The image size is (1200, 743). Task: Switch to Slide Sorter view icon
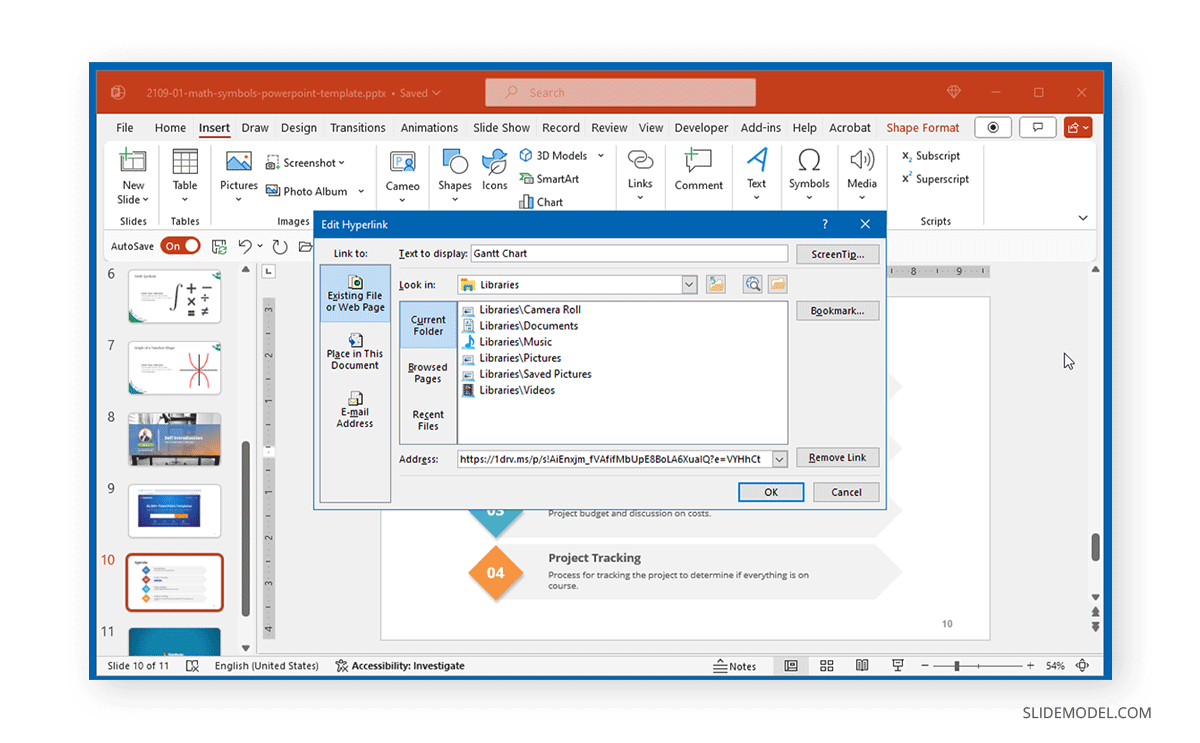(x=826, y=666)
